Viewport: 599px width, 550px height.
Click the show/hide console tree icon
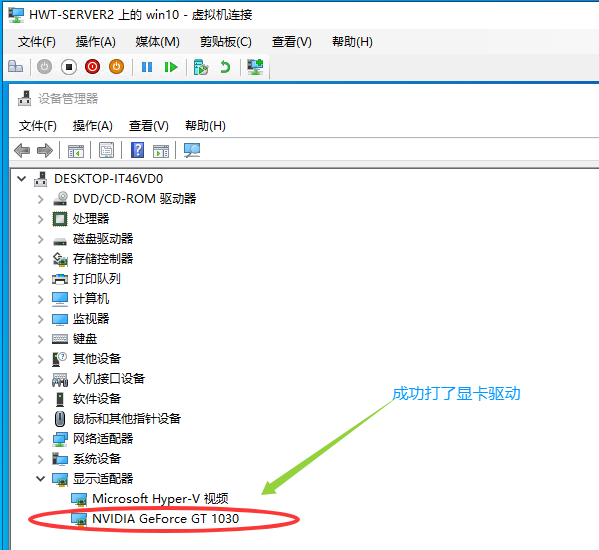click(76, 151)
